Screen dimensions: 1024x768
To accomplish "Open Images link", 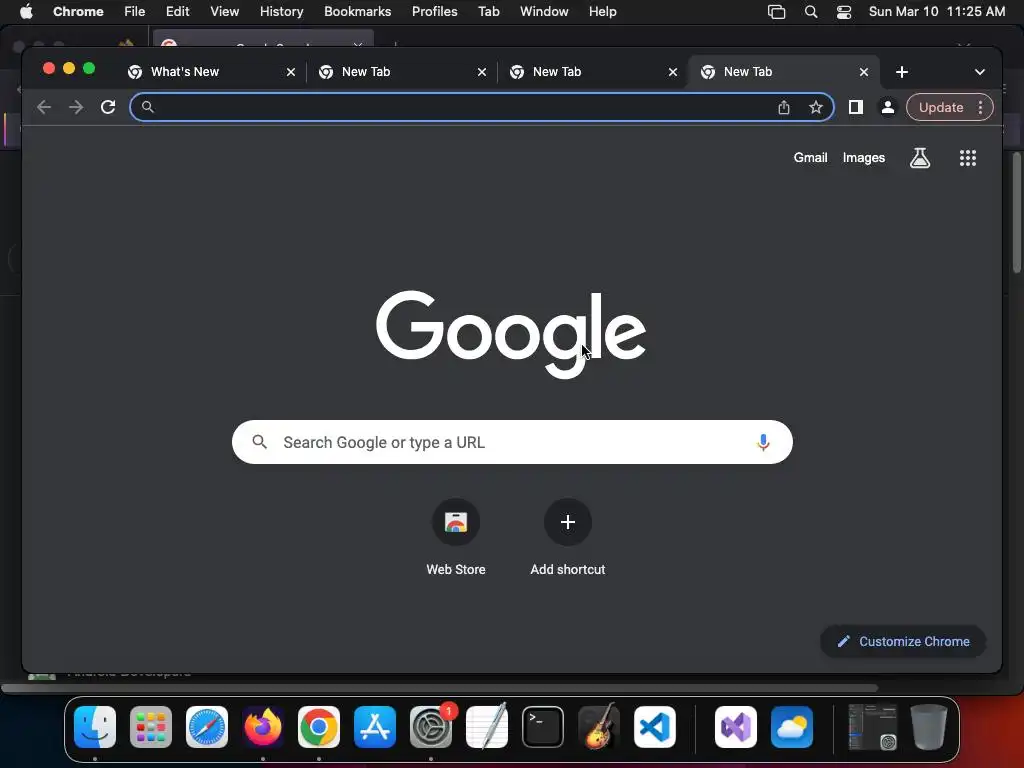I will click(863, 157).
